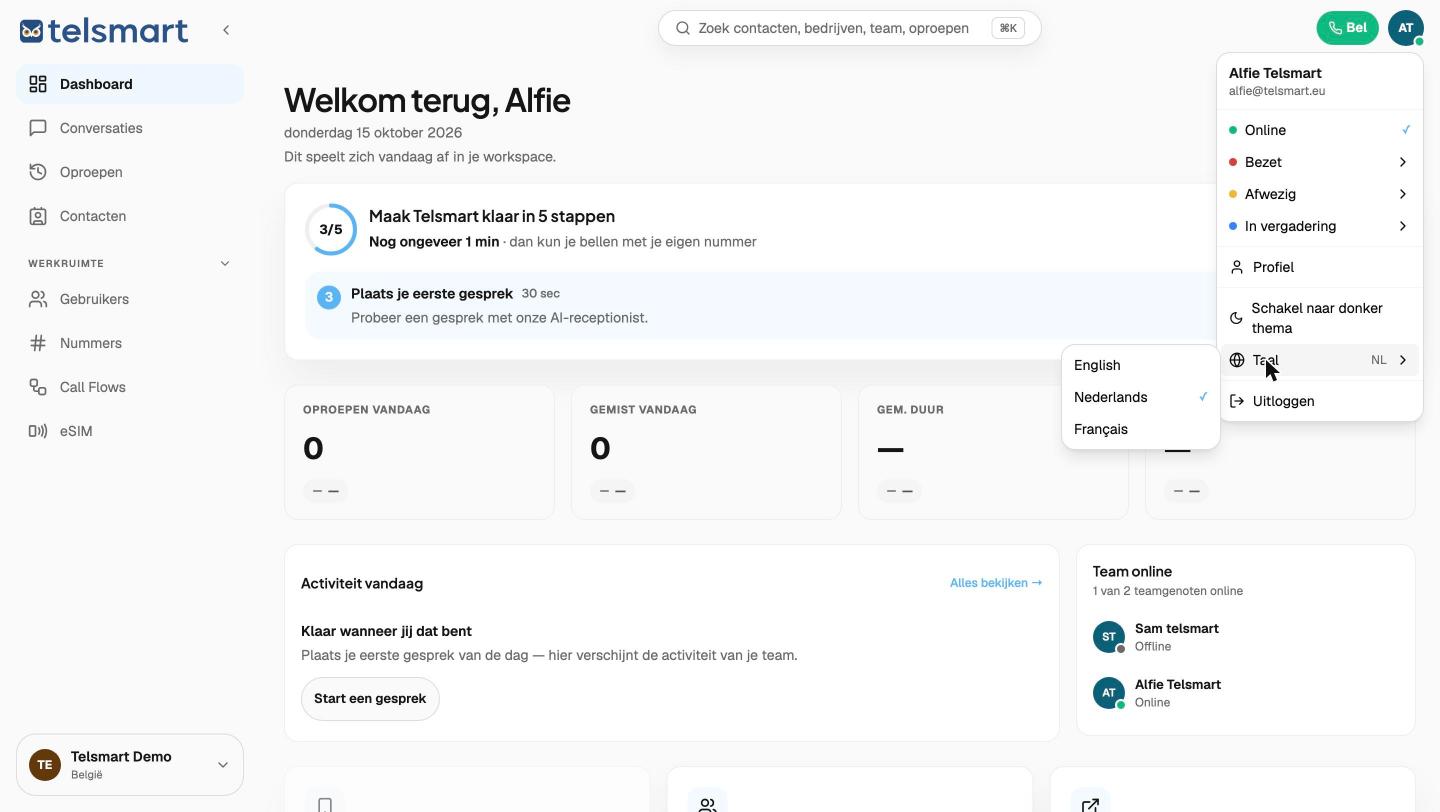Select Alfie Telsmart in Team online
Image resolution: width=1440 pixels, height=812 pixels.
pos(1246,693)
